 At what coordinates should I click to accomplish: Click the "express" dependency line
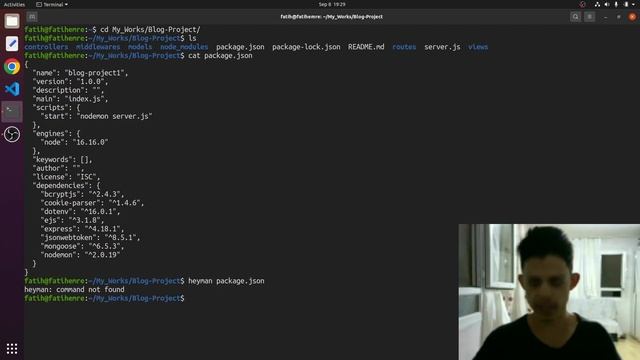point(82,229)
